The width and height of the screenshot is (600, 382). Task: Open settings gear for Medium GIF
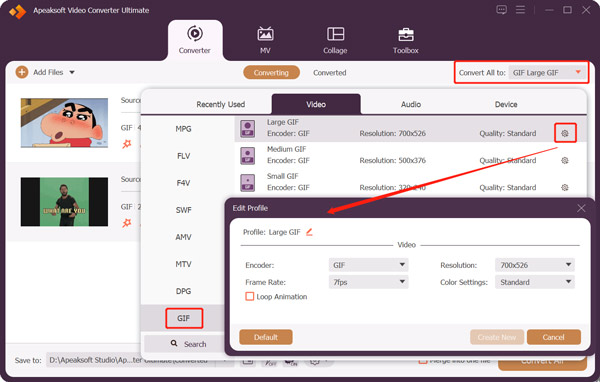click(565, 160)
